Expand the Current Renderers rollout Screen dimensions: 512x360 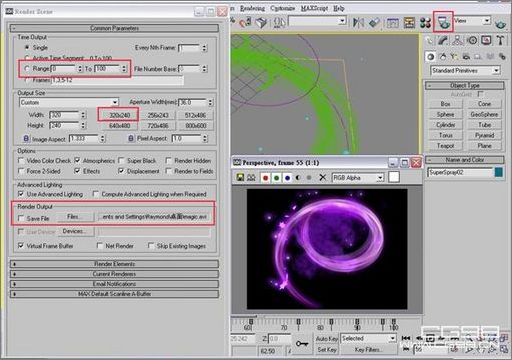[114, 274]
